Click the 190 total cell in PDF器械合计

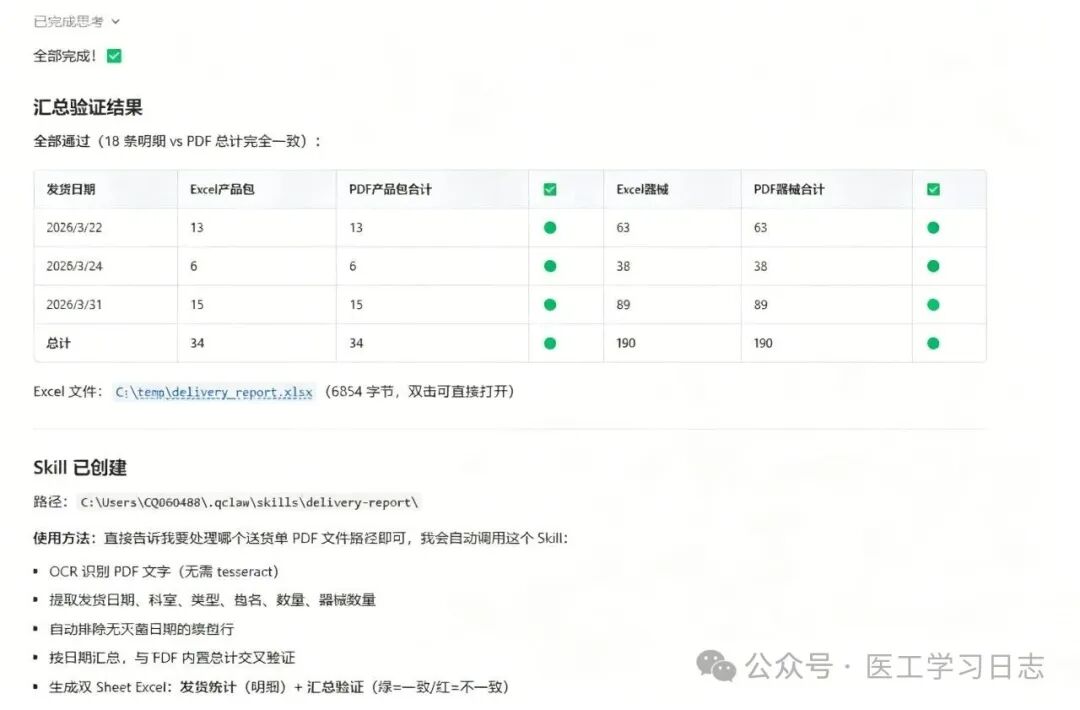[763, 343]
